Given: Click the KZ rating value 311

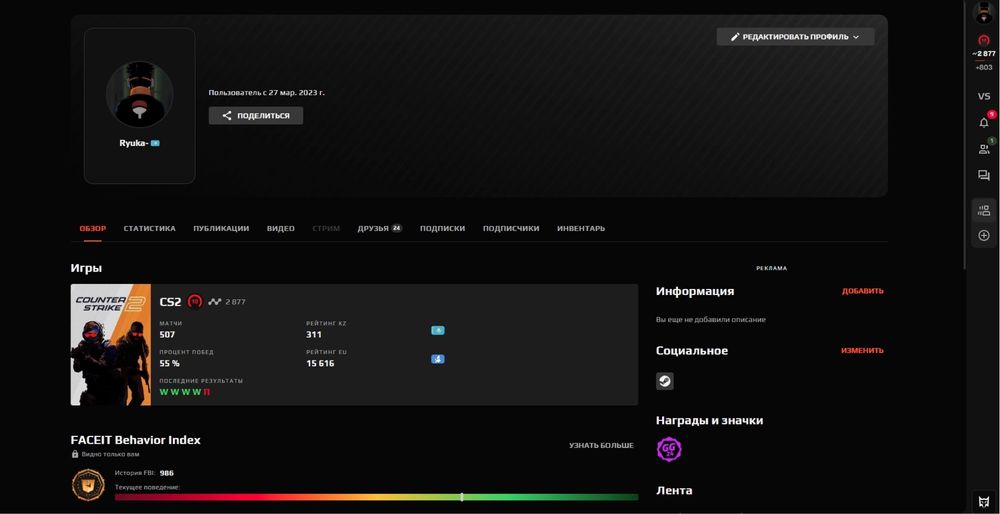Looking at the screenshot, I should (x=314, y=334).
